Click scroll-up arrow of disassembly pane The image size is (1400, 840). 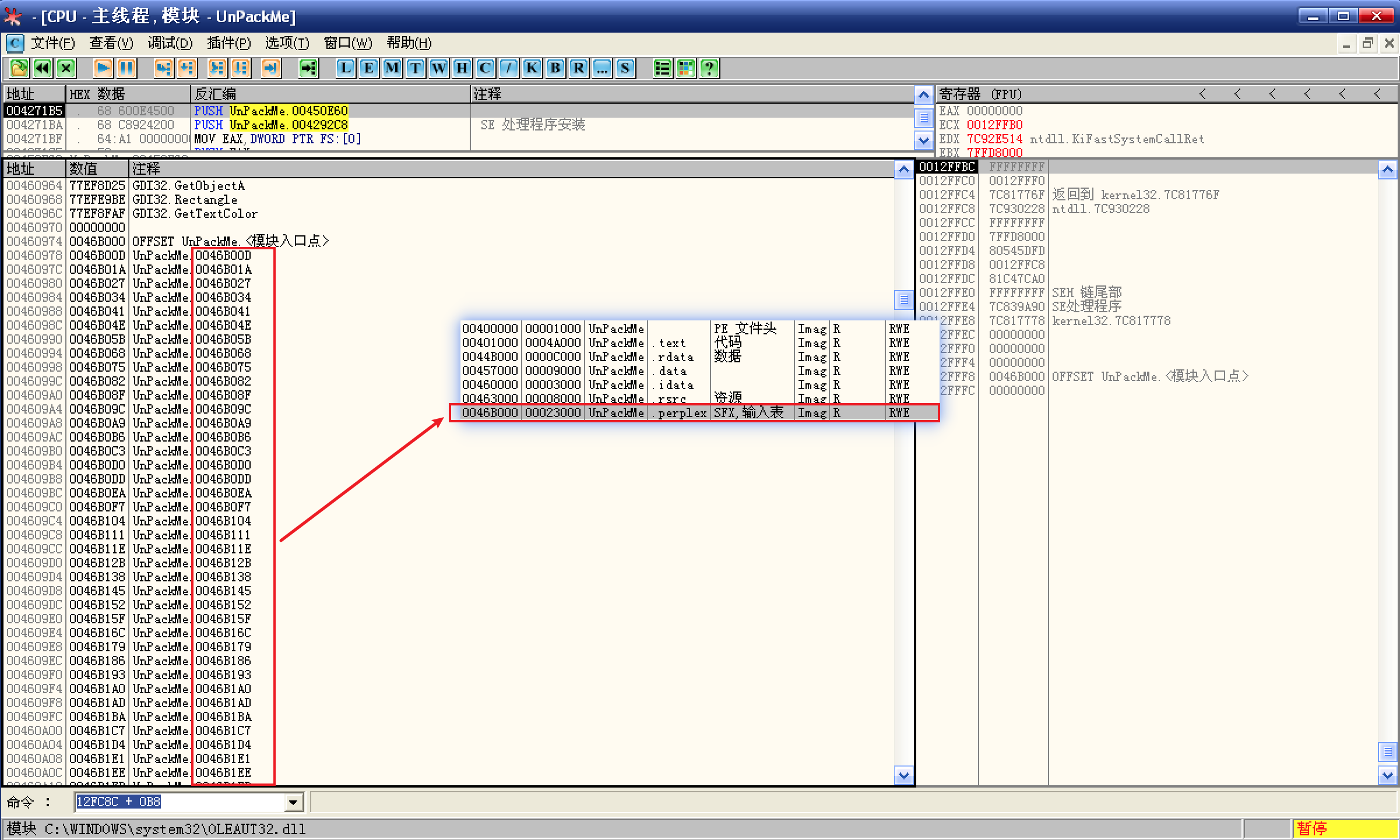pyautogui.click(x=923, y=94)
